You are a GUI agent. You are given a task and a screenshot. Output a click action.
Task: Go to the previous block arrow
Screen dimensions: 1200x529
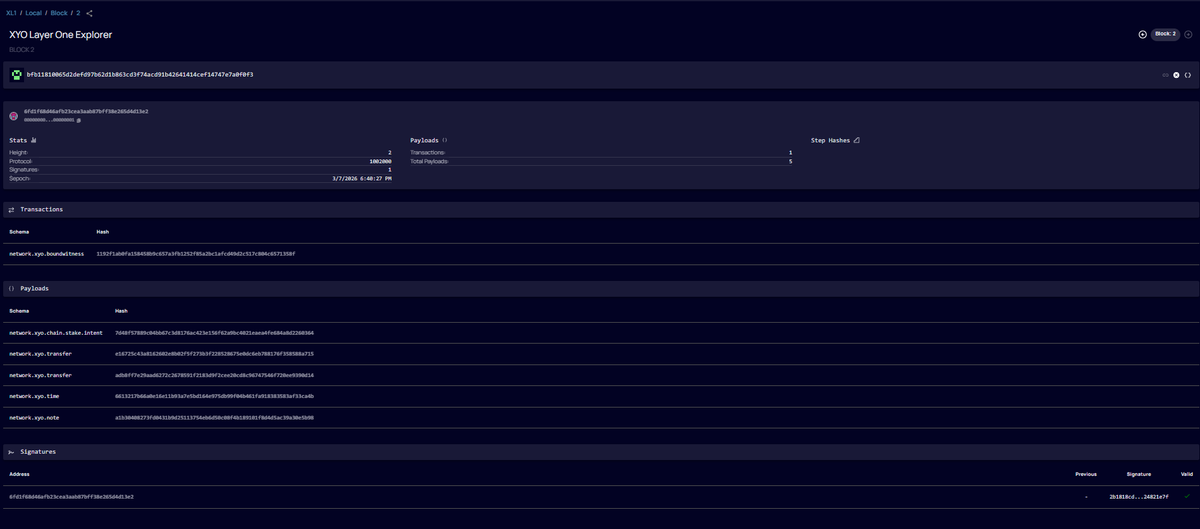tap(1143, 34)
